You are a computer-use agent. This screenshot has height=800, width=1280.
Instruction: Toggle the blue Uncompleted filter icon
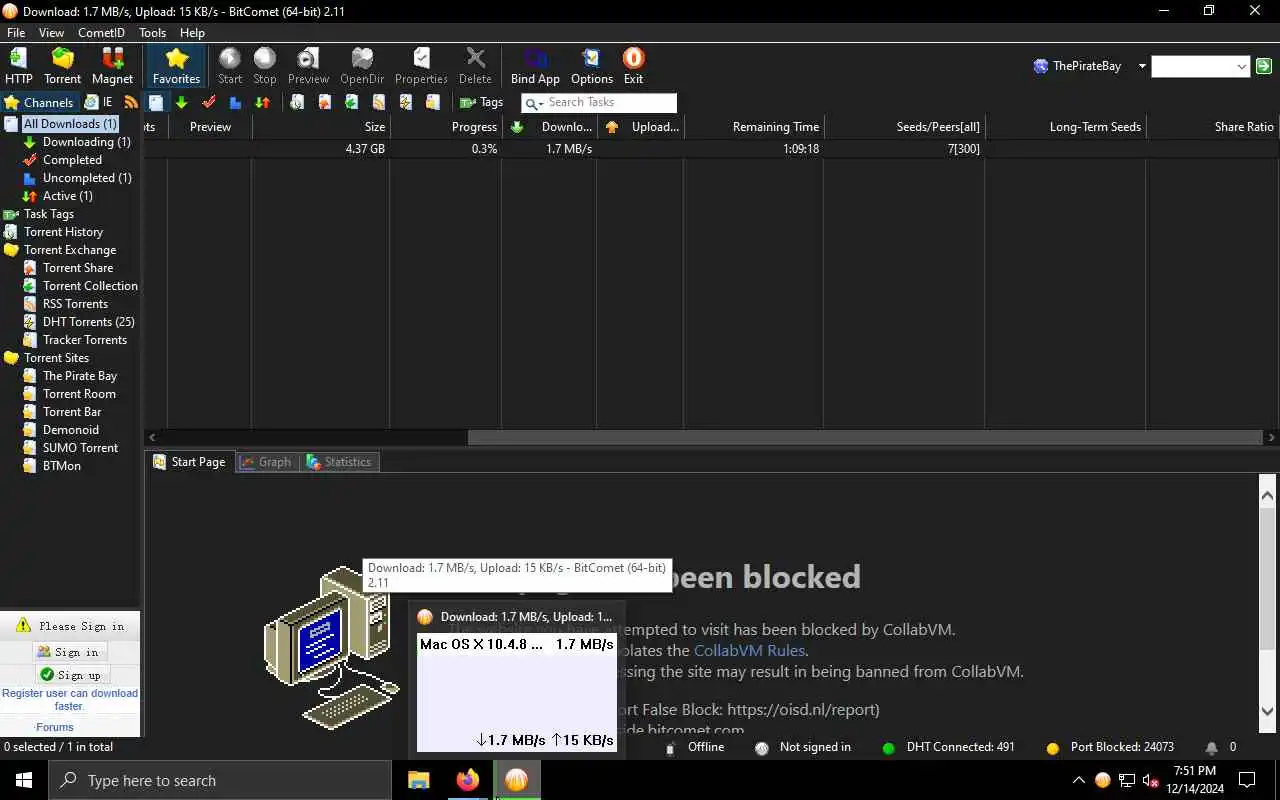(x=235, y=102)
